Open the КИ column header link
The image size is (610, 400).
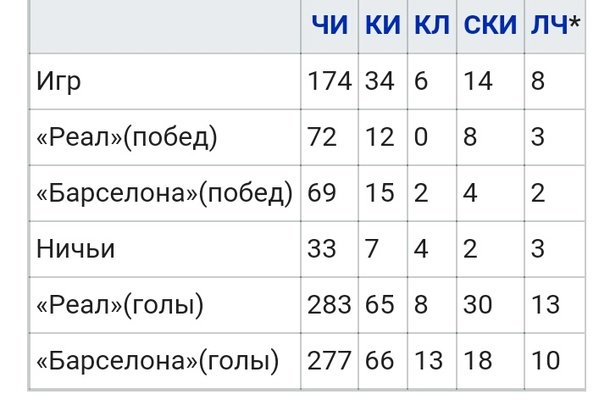[382, 26]
